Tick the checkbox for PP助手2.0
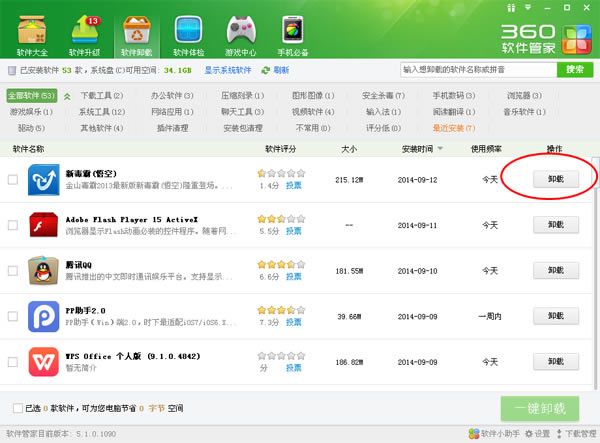This screenshot has height=443, width=600. coord(13,316)
